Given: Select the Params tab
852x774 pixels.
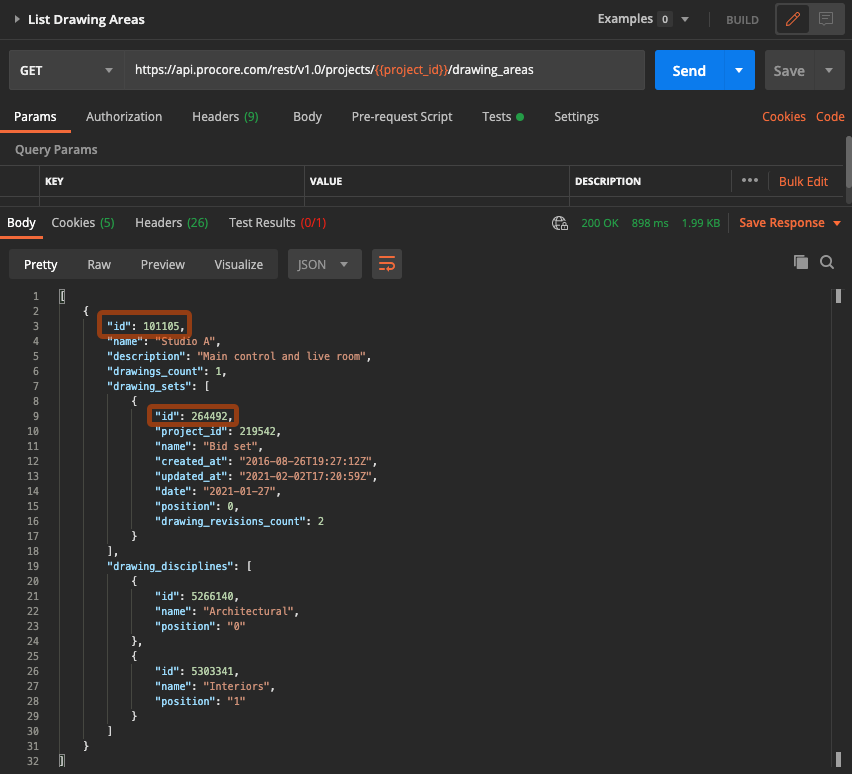Looking at the screenshot, I should tap(35, 117).
